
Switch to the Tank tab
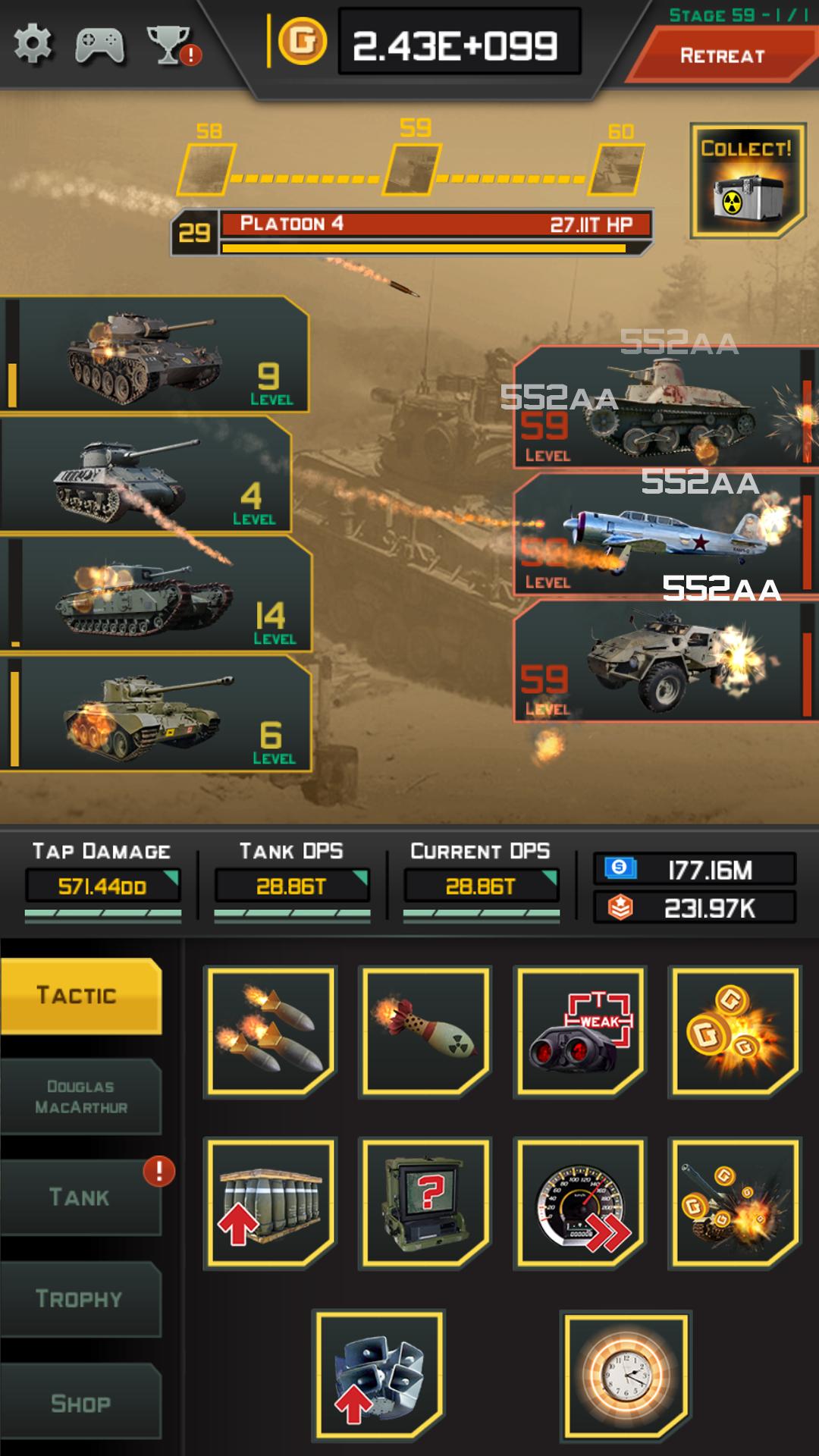[81, 1197]
